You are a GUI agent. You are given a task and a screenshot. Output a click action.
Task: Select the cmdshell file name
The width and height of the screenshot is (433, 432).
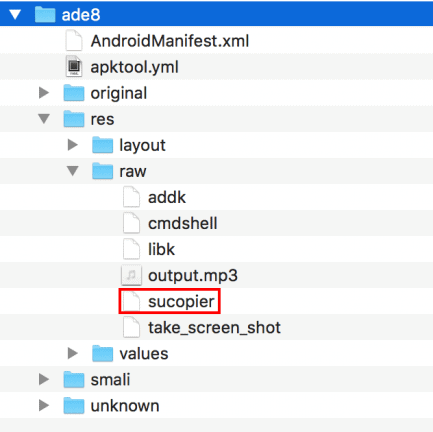(x=183, y=223)
